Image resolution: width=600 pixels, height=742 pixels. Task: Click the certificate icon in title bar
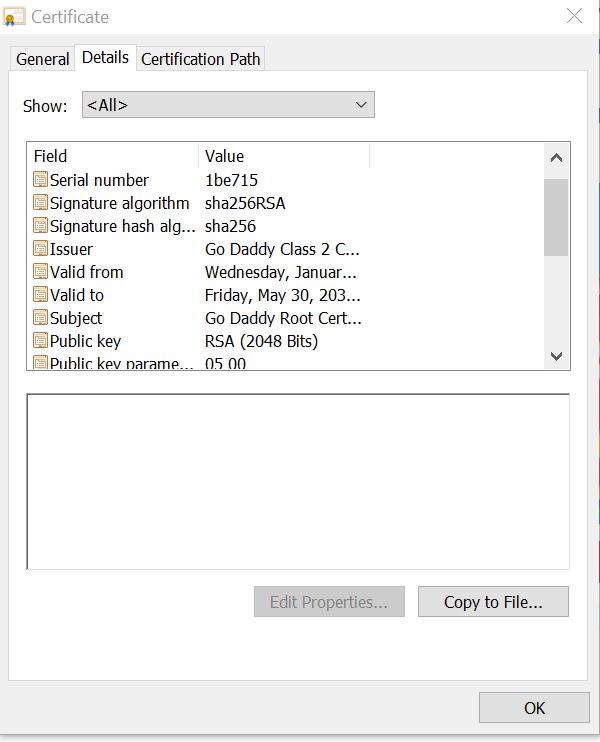click(x=14, y=17)
